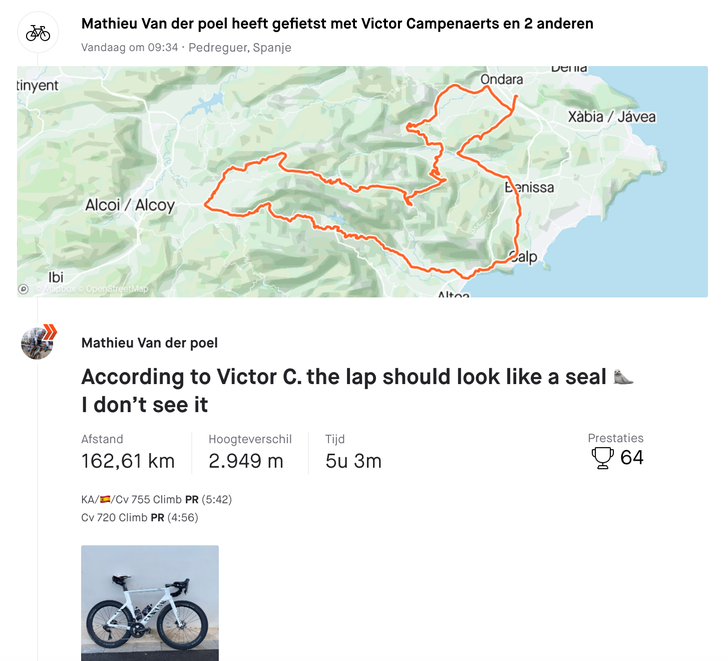Open the white bike photo thumbnail
This screenshot has width=728, height=661.
[x=150, y=602]
